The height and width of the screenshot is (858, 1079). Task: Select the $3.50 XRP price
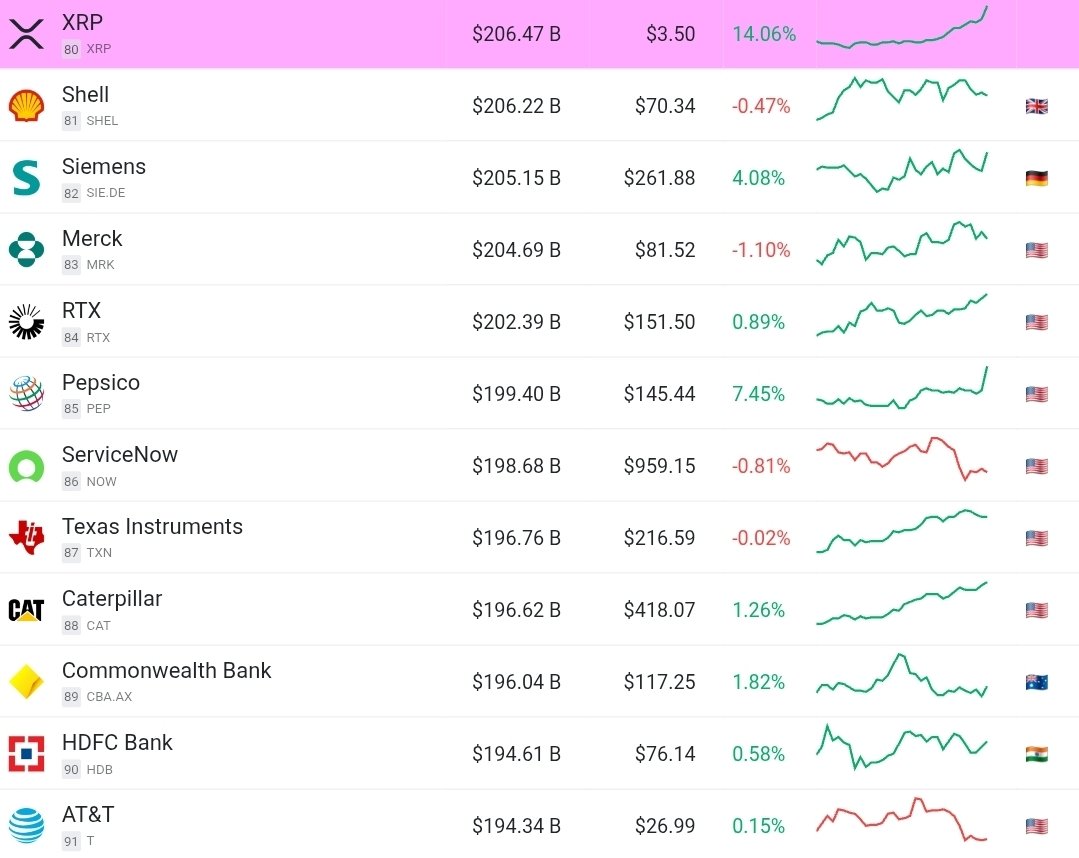pyautogui.click(x=670, y=34)
